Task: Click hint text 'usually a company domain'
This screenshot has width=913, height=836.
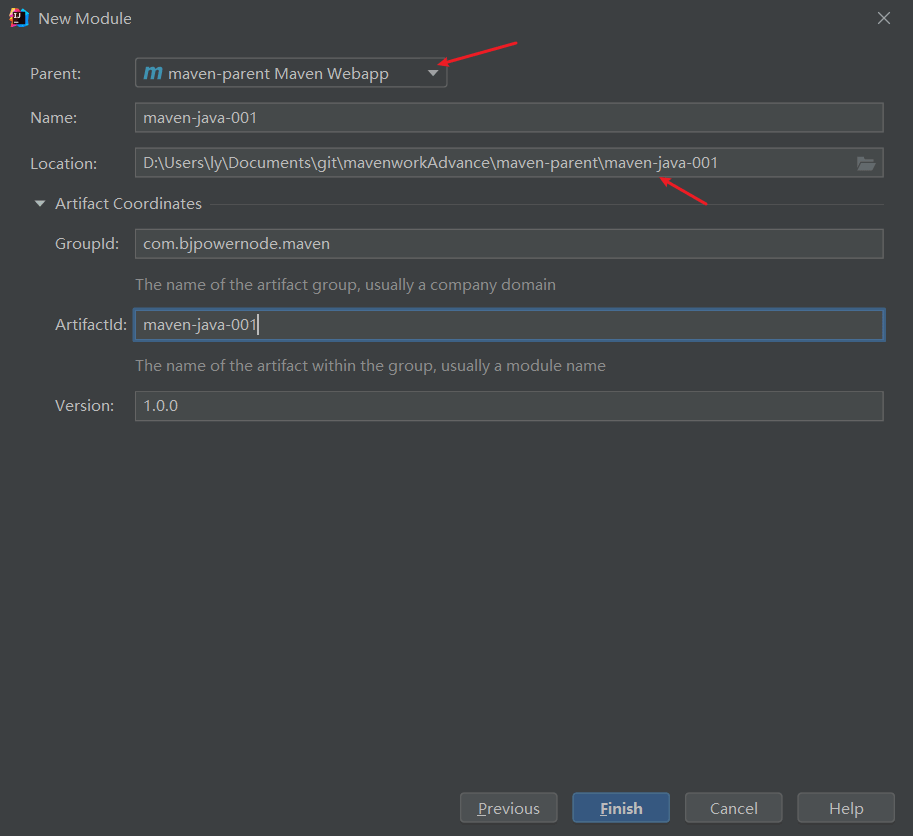Action: pyautogui.click(x=460, y=285)
